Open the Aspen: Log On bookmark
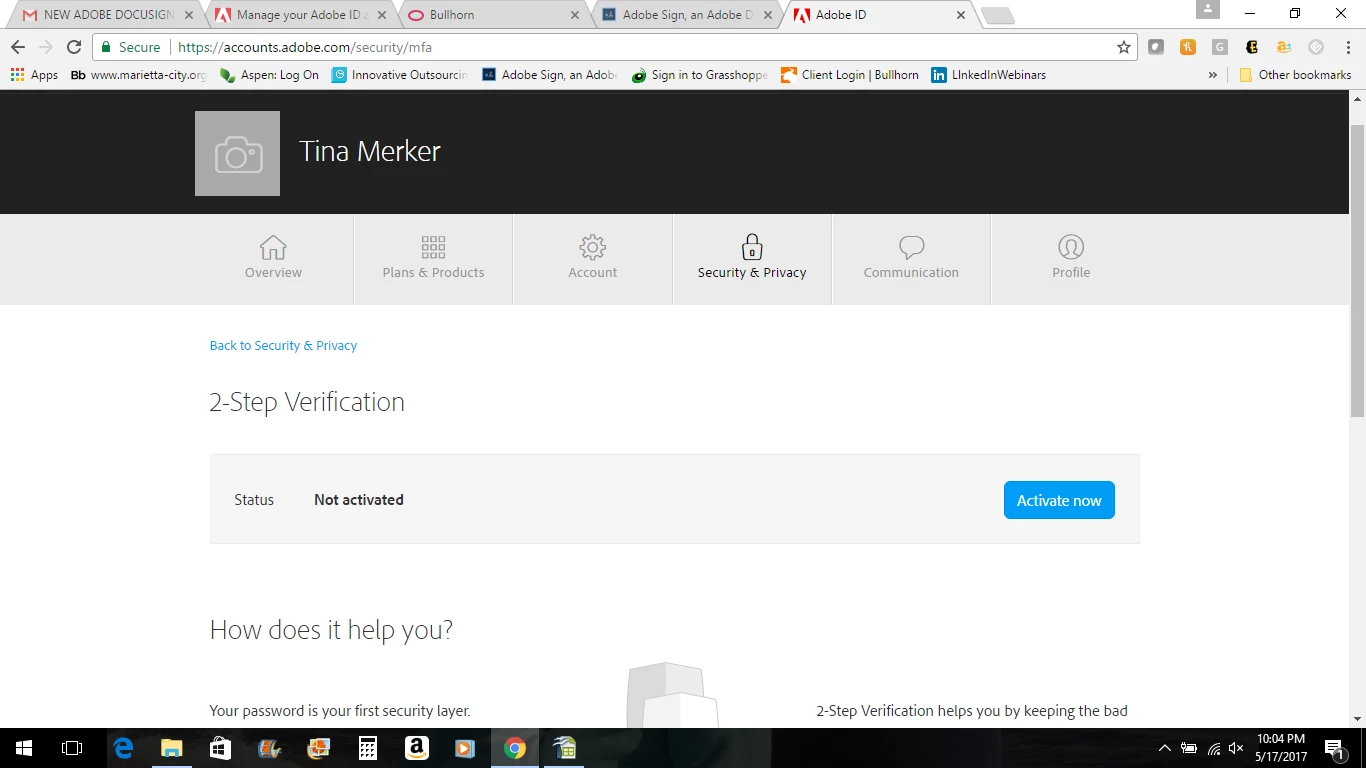The image size is (1366, 768). click(269, 75)
